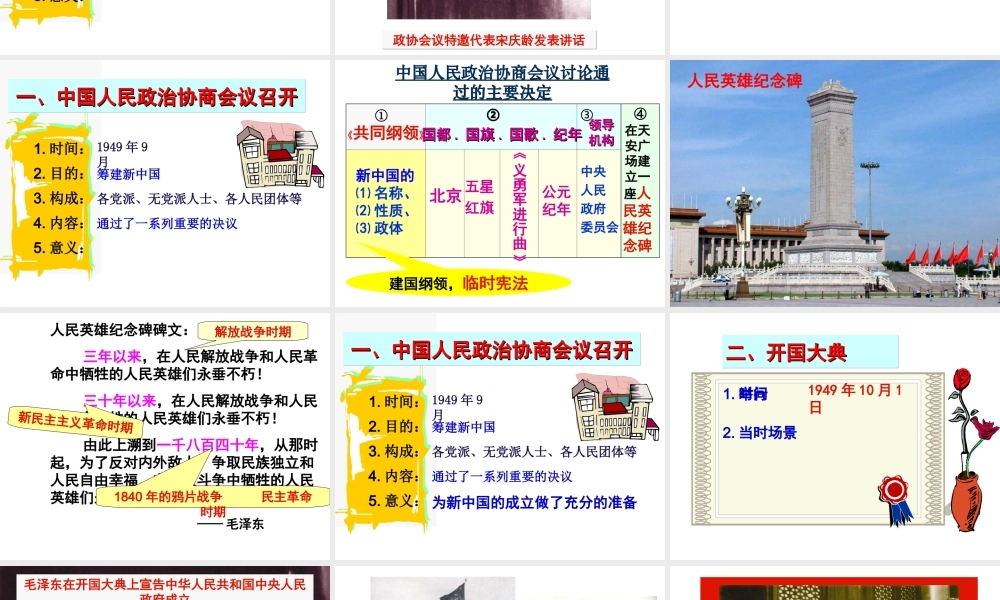Click the 新民主主义革命时期 callout bubble
This screenshot has height=600, width=1000.
[x=75, y=421]
